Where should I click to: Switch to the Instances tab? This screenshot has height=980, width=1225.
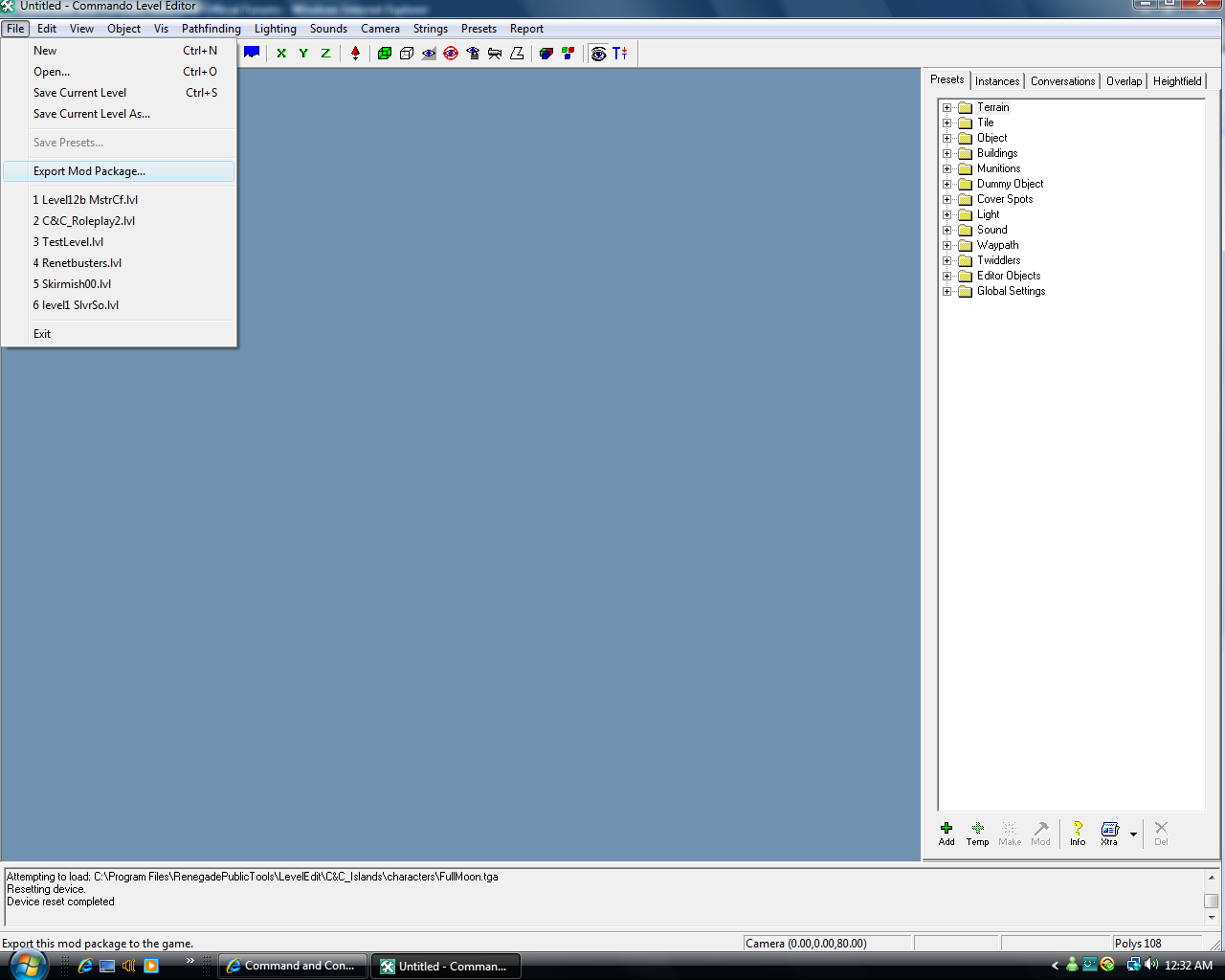point(997,81)
